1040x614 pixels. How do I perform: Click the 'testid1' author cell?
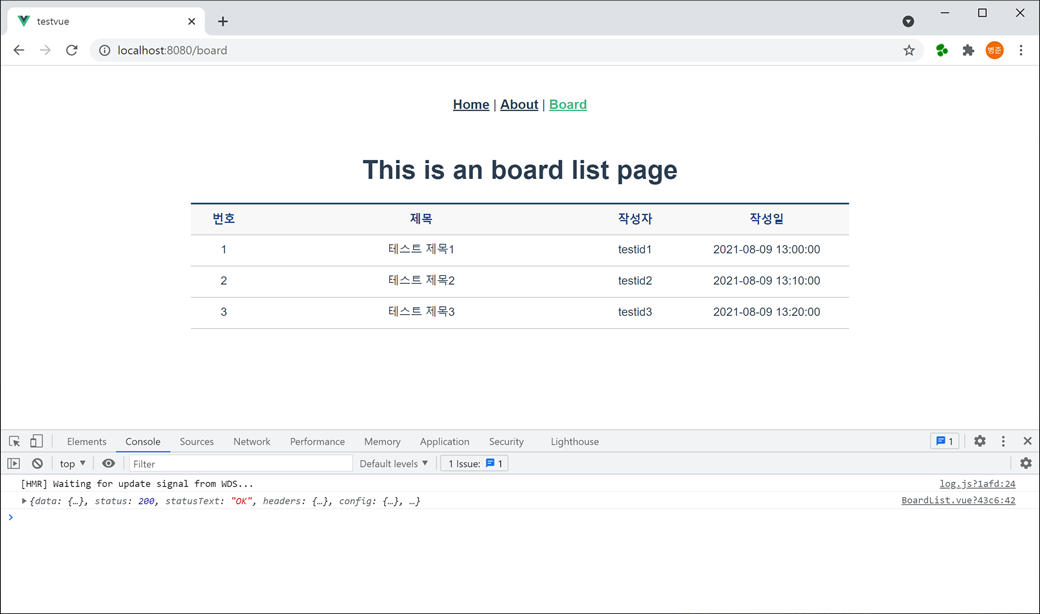(x=635, y=249)
